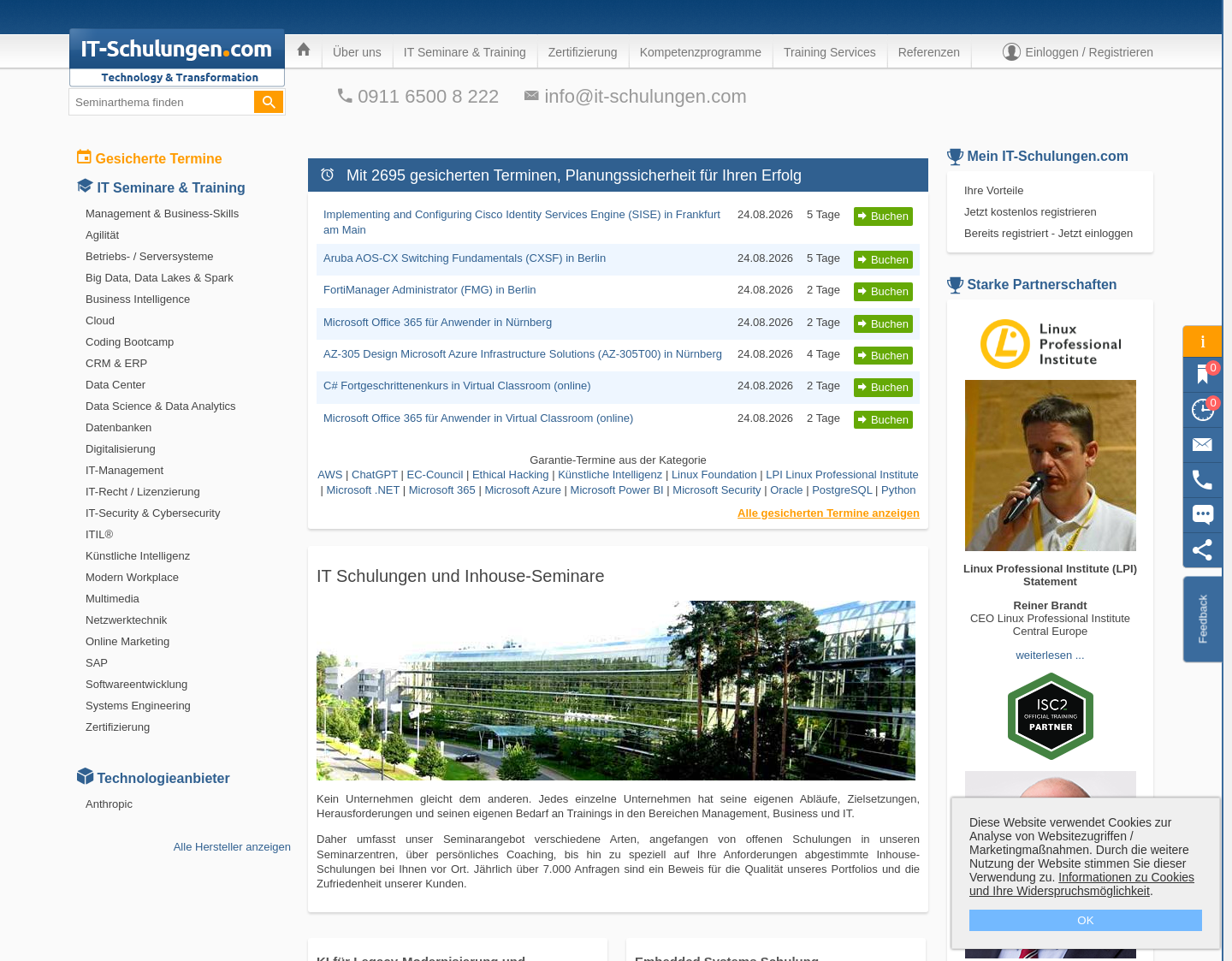The height and width of the screenshot is (961, 1232).
Task: Open the PostgreSQL category link
Action: [x=842, y=490]
